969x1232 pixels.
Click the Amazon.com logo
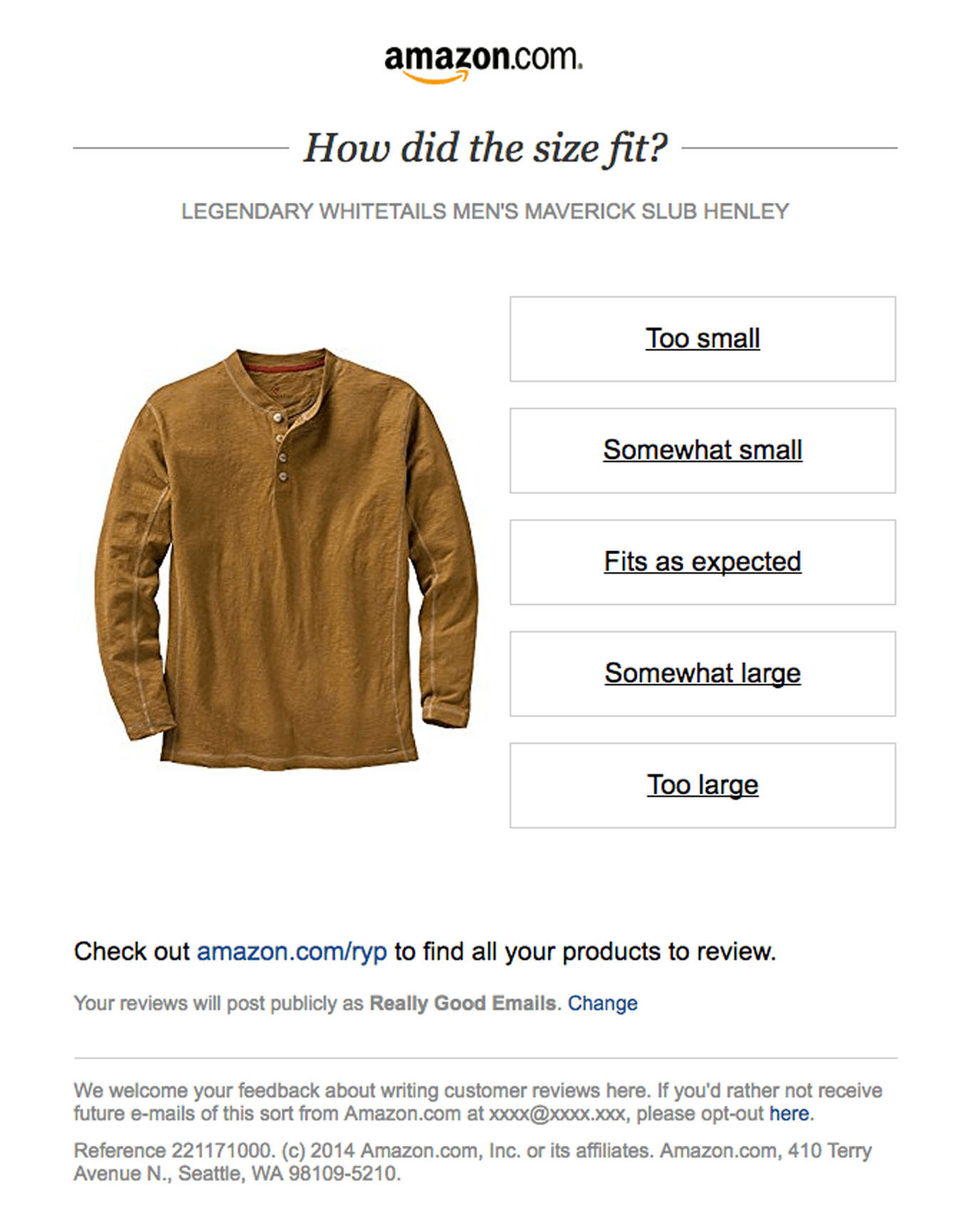point(483,61)
